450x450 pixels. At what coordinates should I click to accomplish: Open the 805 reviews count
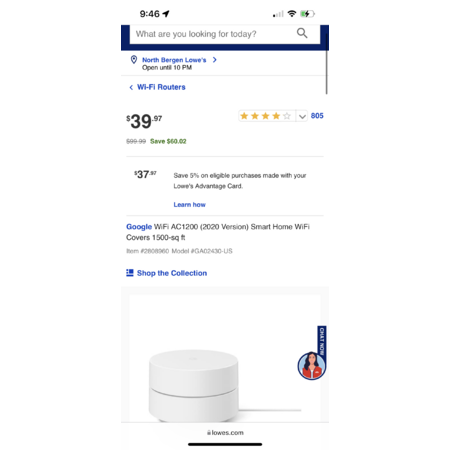[x=317, y=116]
